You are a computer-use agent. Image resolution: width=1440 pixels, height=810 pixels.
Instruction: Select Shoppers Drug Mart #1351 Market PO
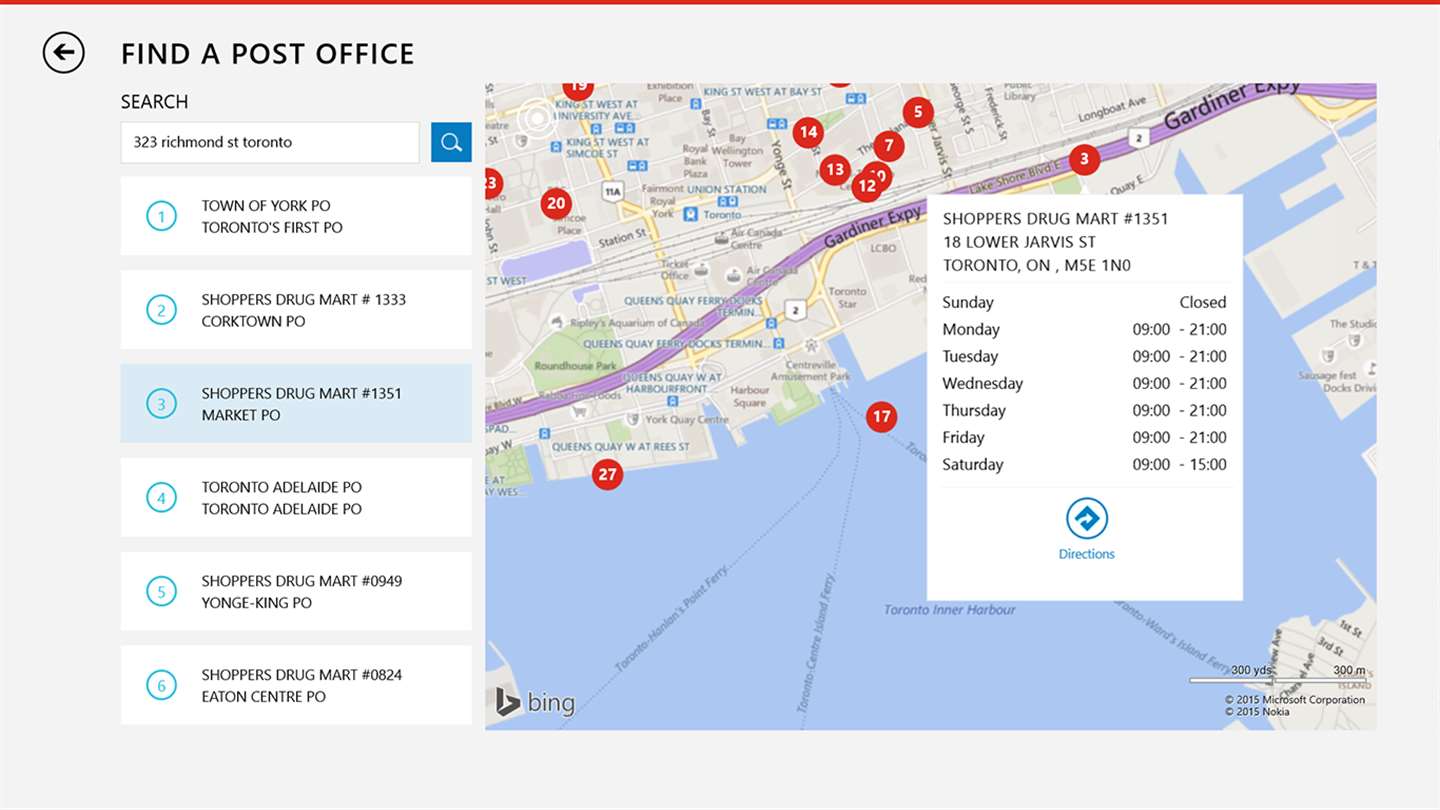point(296,404)
